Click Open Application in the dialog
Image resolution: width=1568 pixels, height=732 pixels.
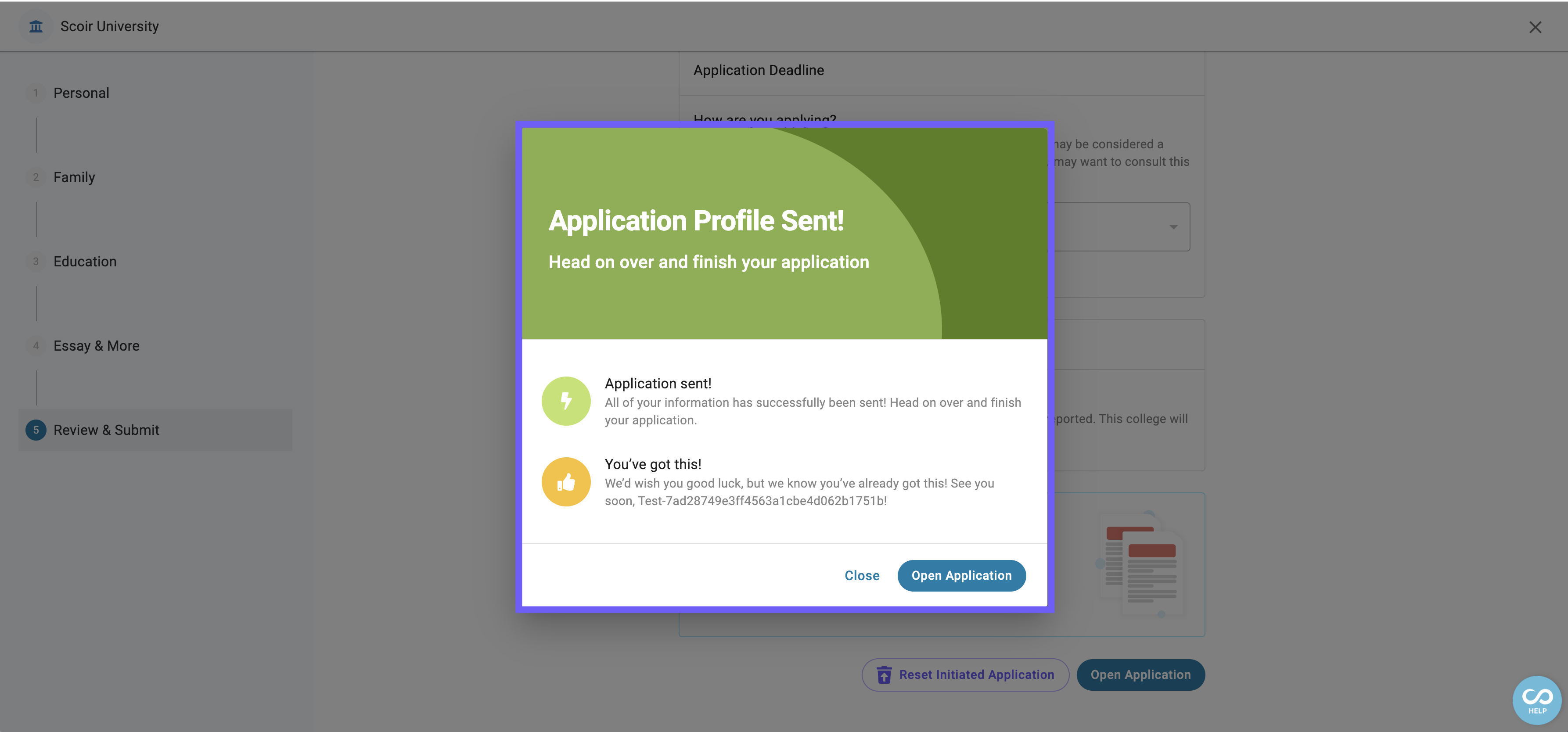click(961, 576)
